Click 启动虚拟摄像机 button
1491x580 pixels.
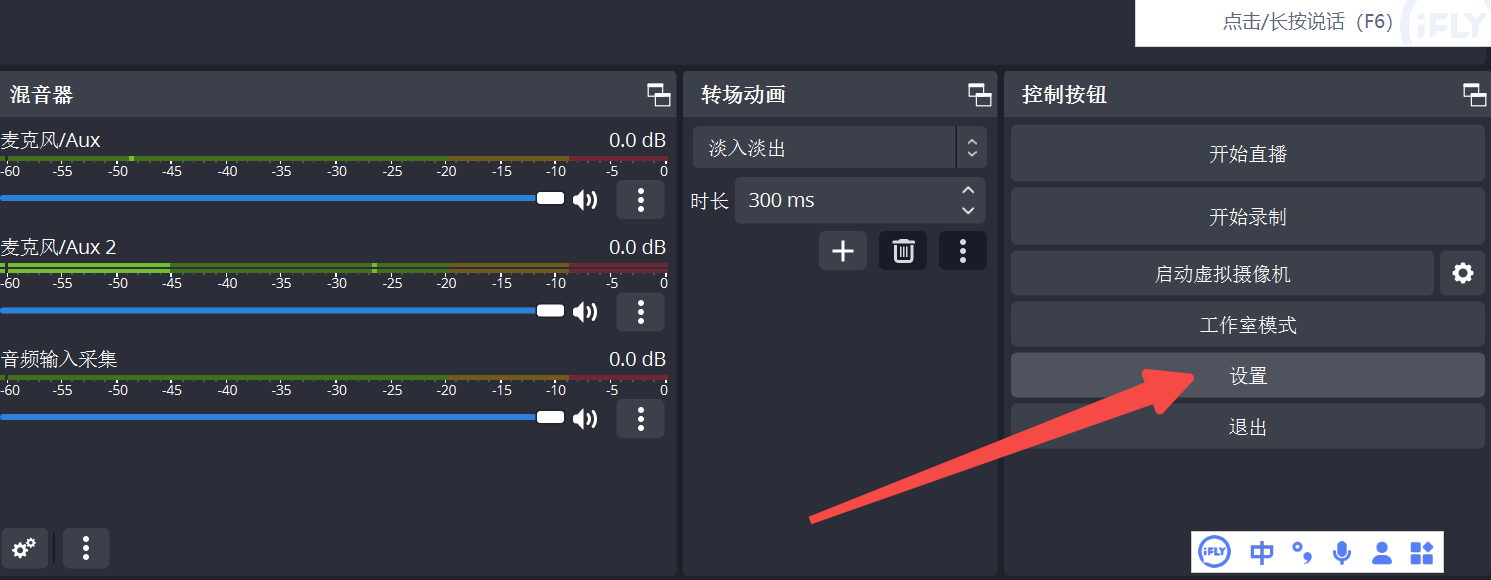[x=1222, y=274]
